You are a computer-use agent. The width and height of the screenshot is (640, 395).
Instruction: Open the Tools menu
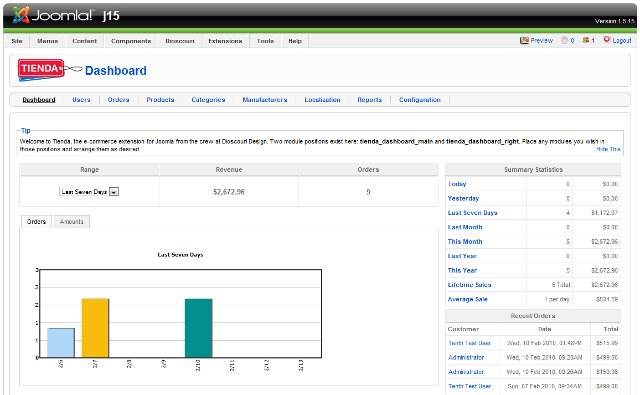[x=265, y=41]
